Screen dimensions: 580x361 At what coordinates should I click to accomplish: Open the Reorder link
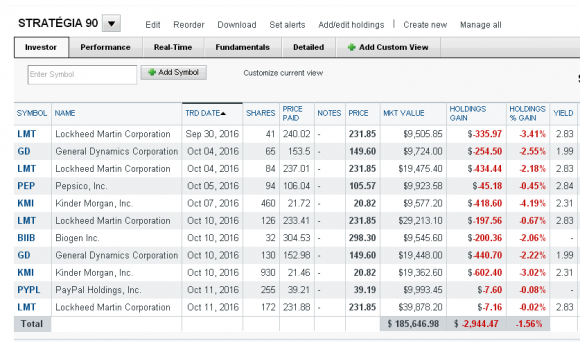coord(189,25)
